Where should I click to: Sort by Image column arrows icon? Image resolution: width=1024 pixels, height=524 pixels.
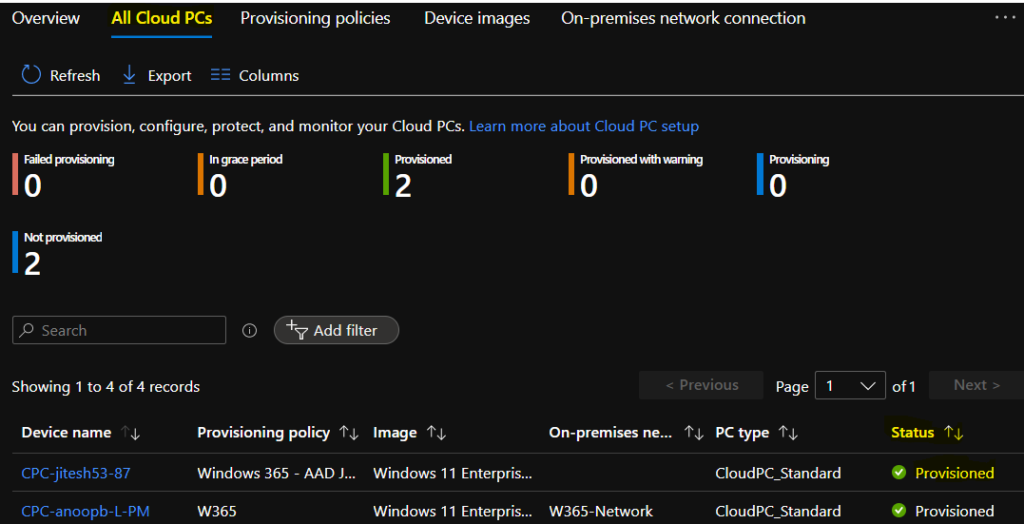click(x=436, y=433)
